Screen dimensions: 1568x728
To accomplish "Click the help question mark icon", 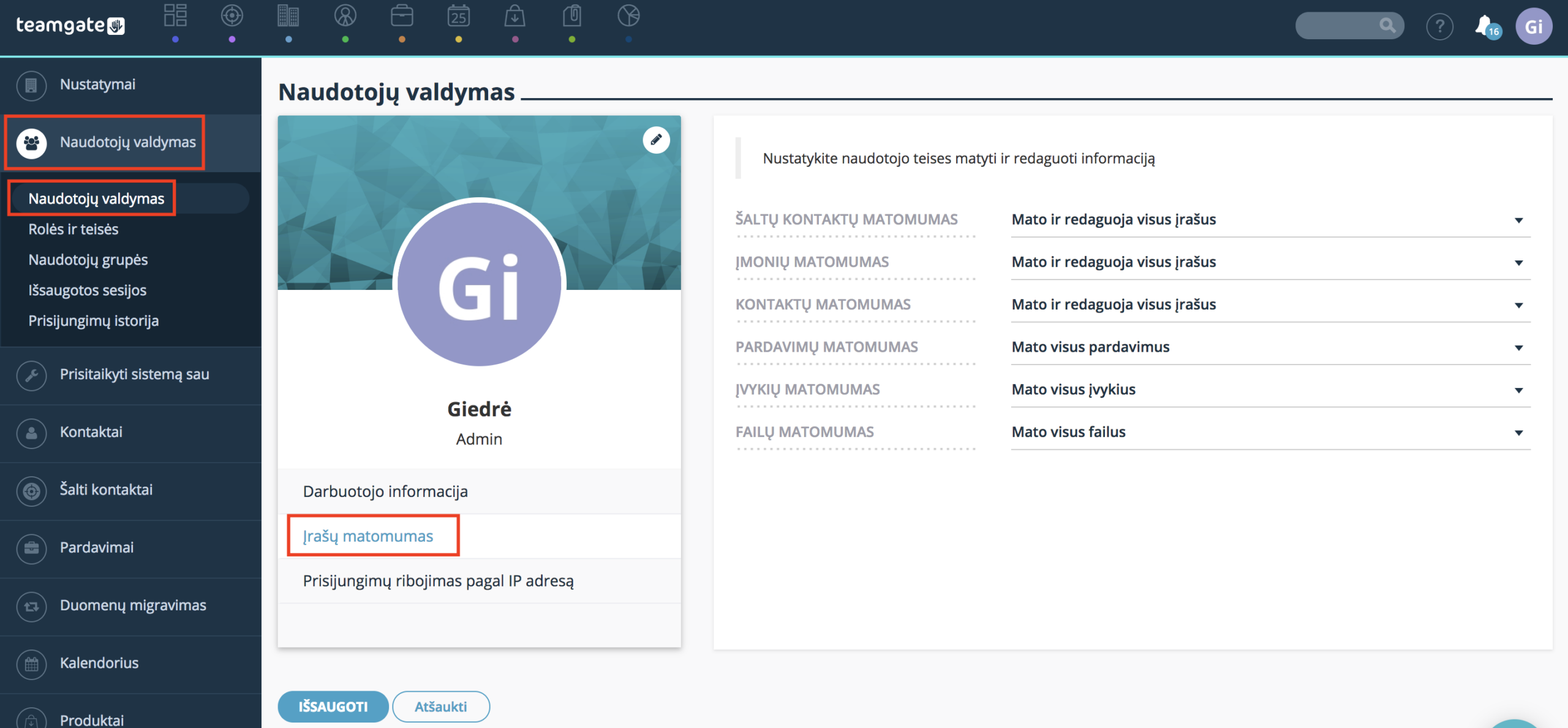I will click(x=1439, y=26).
